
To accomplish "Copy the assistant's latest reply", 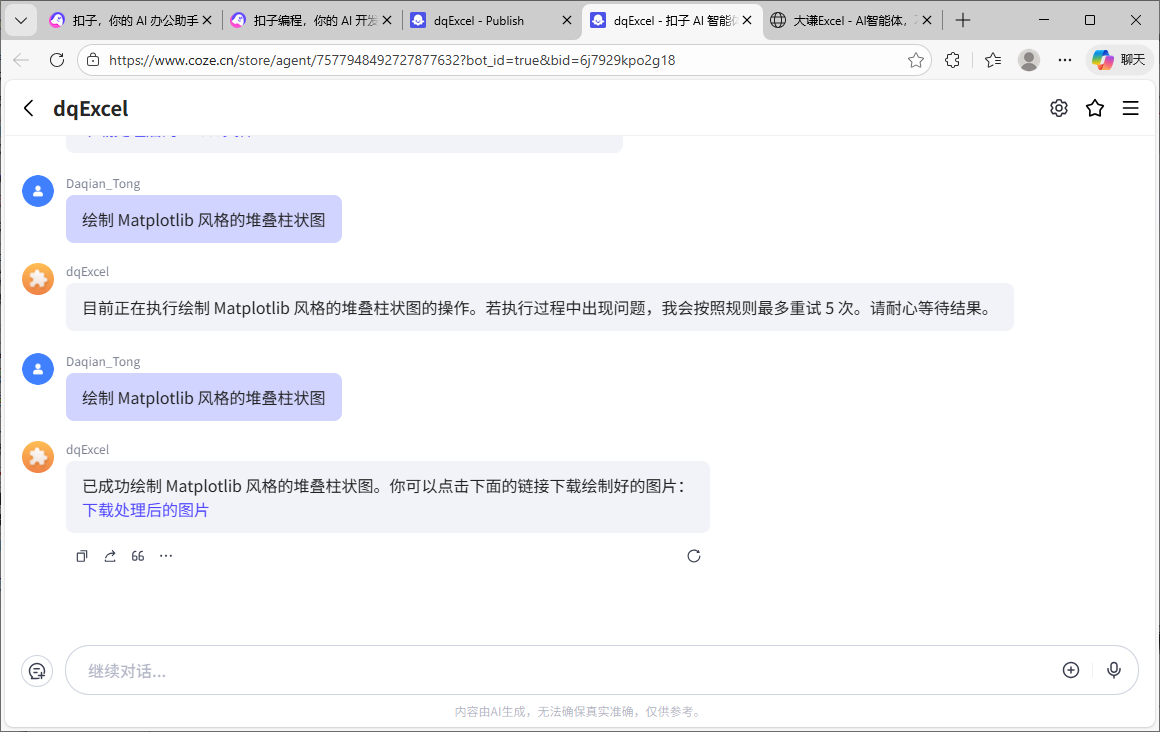I will click(81, 555).
